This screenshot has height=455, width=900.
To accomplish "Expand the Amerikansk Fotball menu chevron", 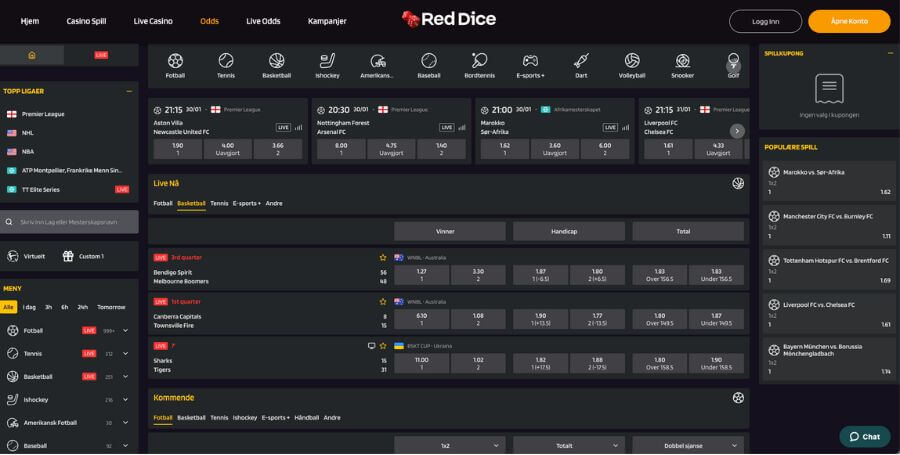I will click(x=126, y=423).
